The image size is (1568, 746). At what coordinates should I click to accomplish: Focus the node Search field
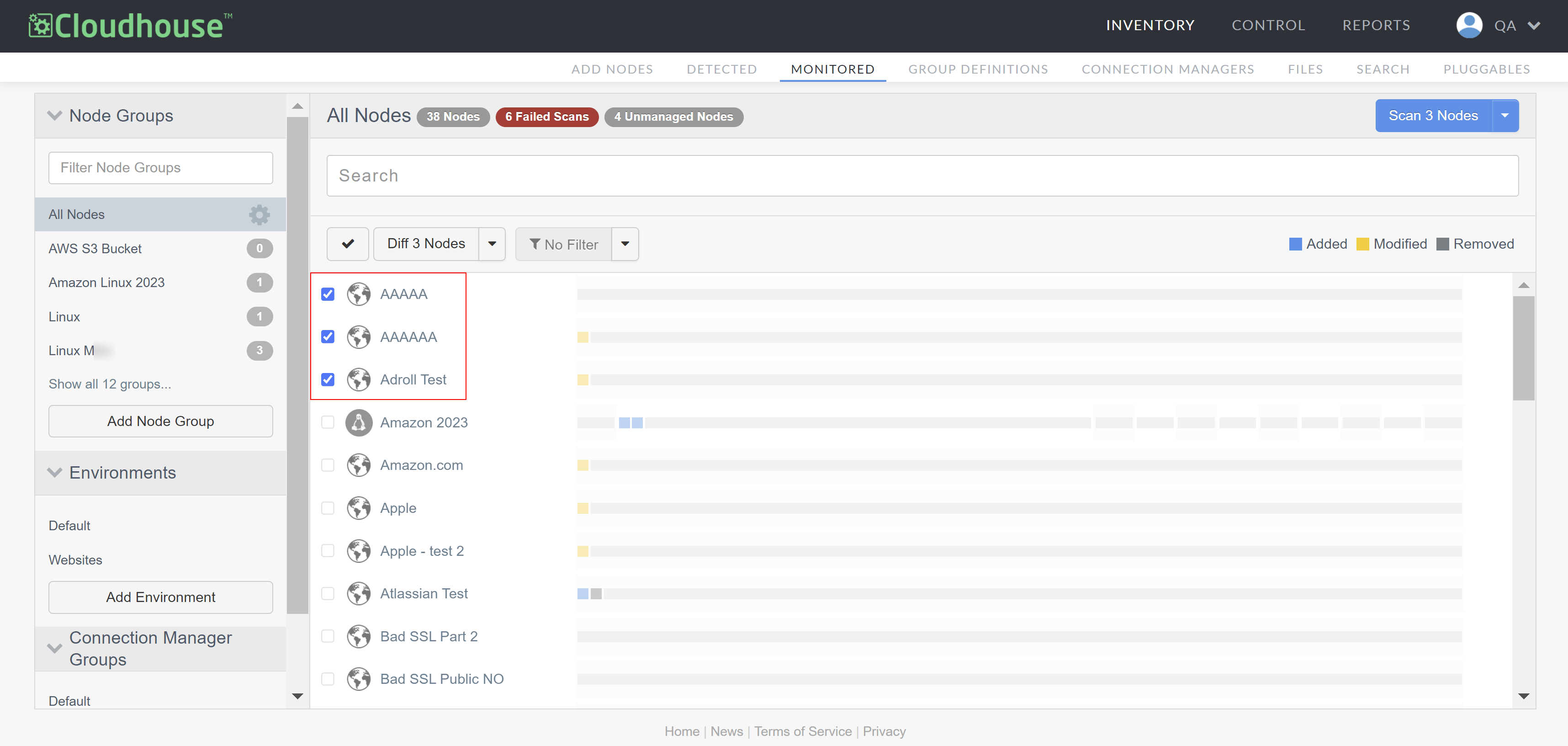coord(922,176)
